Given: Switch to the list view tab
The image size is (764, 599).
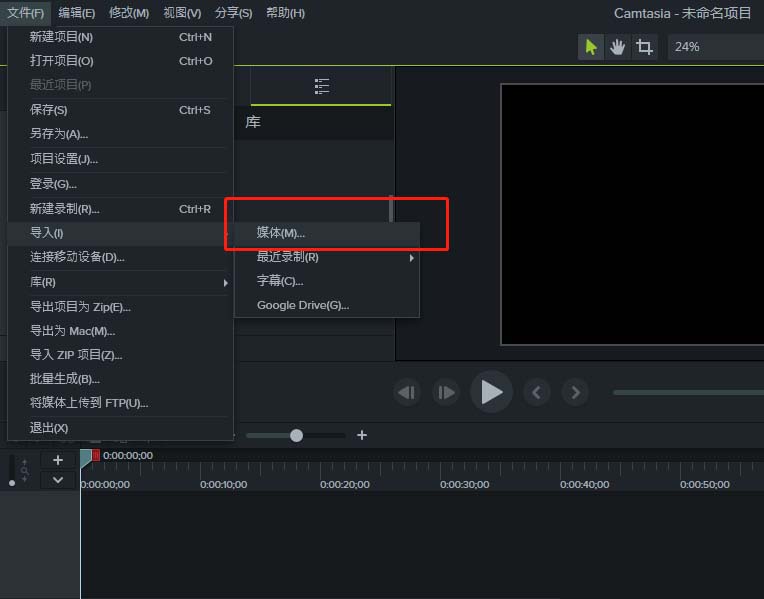Looking at the screenshot, I should 321,86.
